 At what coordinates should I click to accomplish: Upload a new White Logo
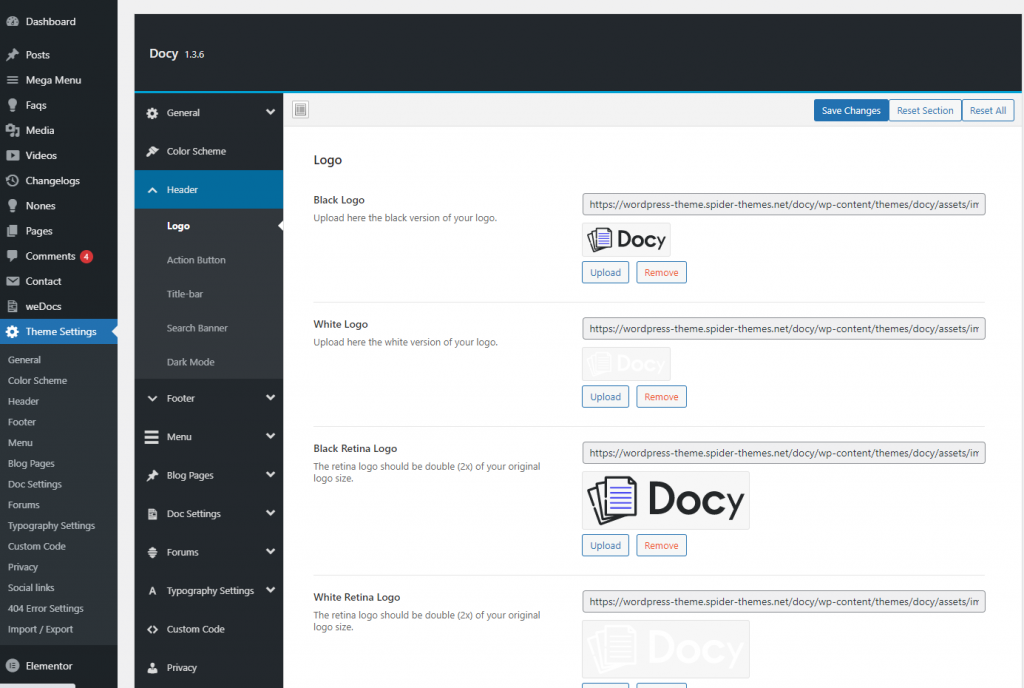pos(605,396)
